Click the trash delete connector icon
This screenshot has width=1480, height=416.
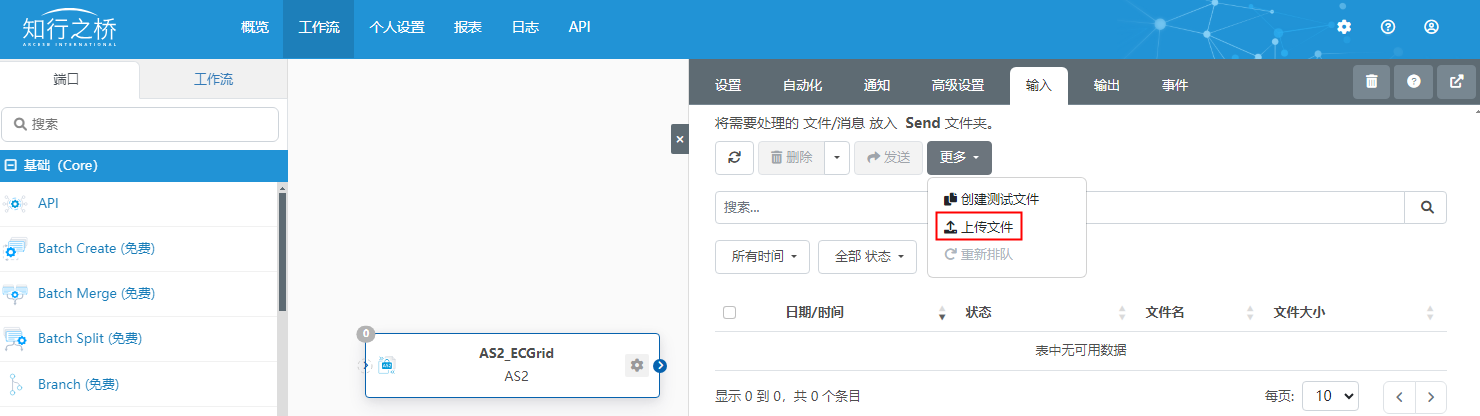click(x=1371, y=82)
